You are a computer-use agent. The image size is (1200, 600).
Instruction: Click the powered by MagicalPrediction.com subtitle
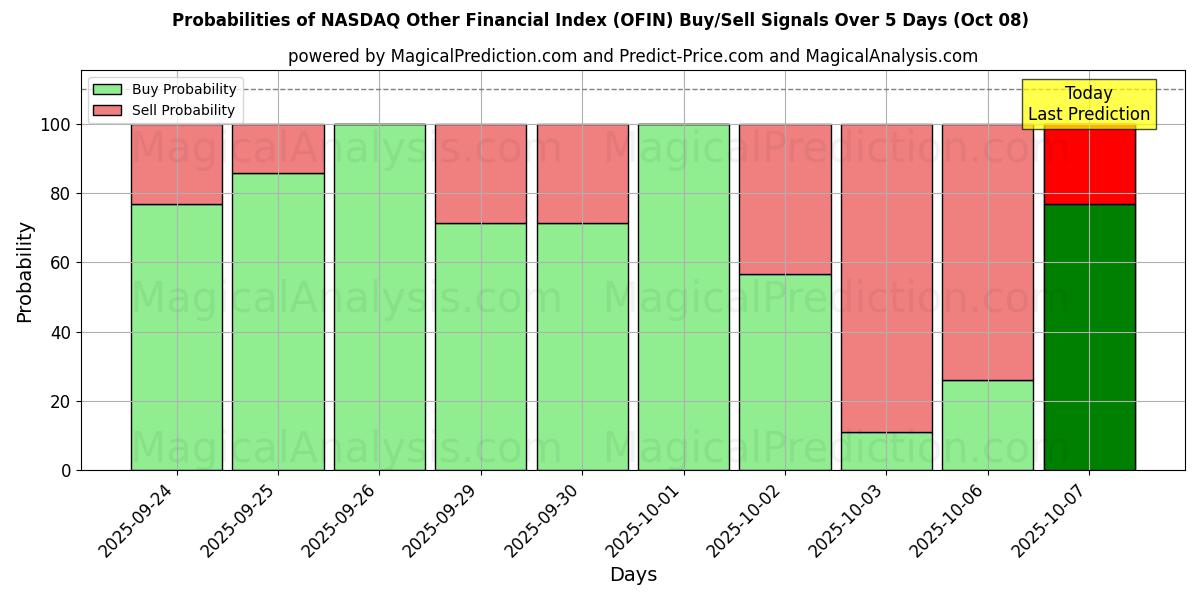point(633,56)
